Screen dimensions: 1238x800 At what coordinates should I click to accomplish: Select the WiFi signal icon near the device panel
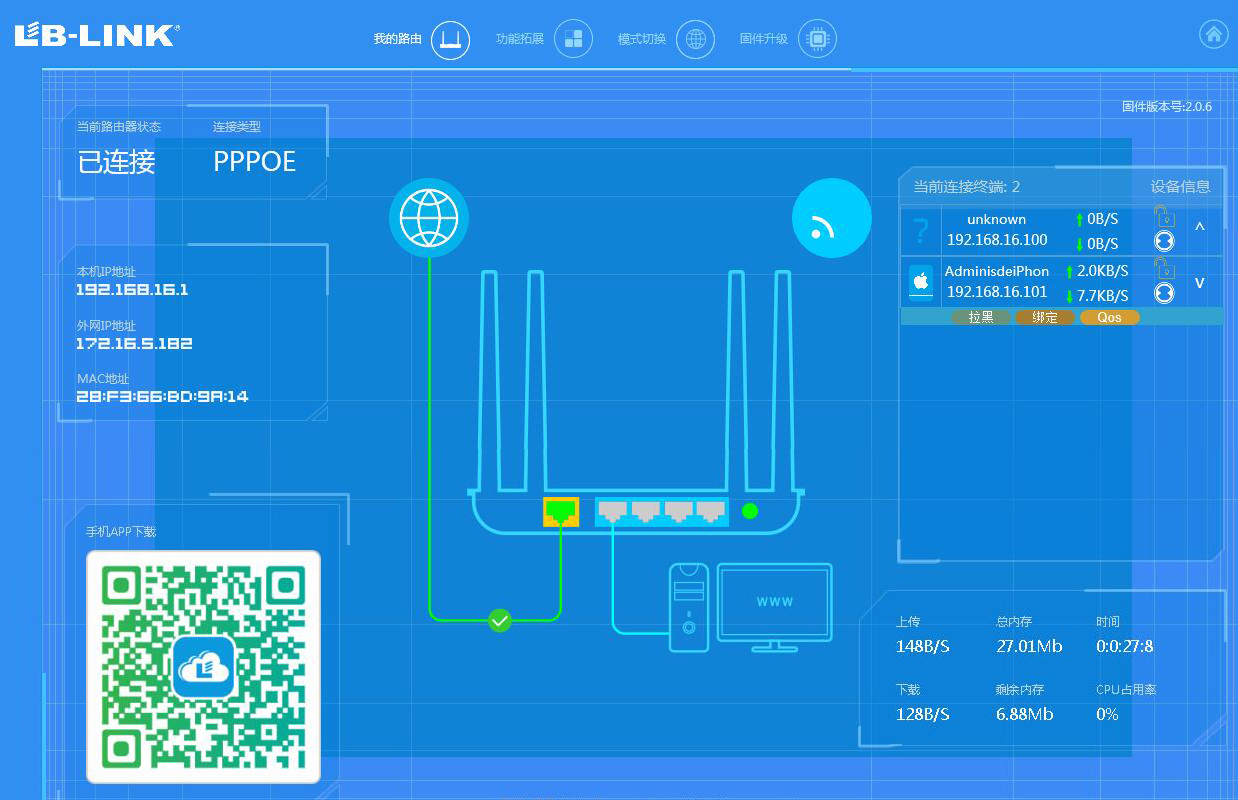831,217
